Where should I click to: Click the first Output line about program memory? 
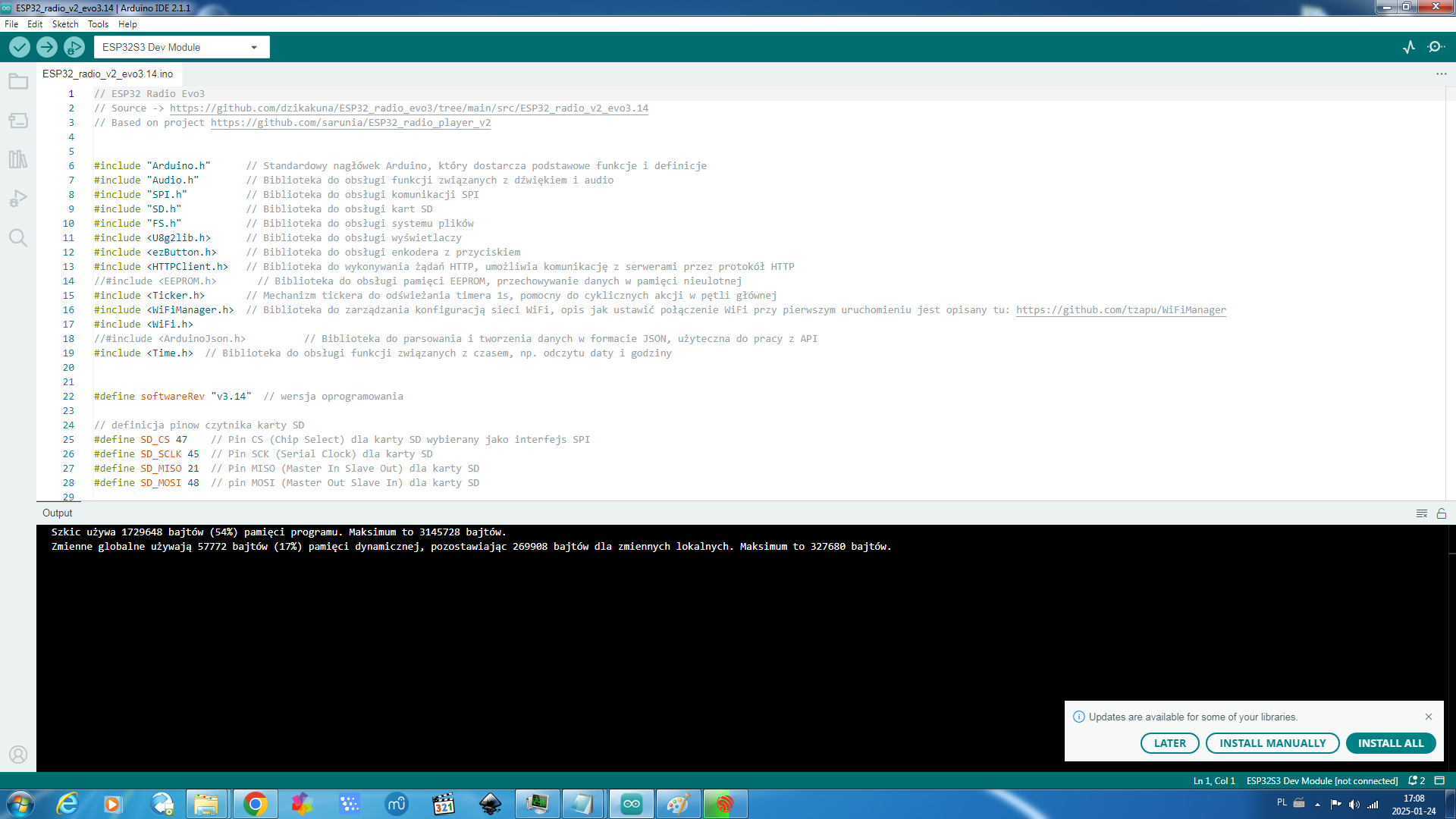[x=279, y=532]
